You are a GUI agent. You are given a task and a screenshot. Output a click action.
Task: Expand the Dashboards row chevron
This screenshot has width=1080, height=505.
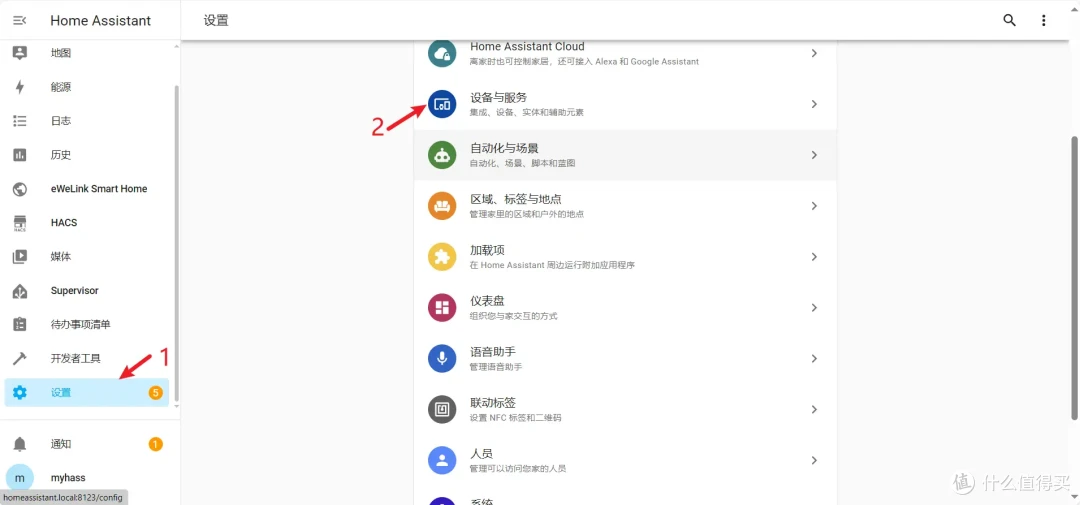point(814,308)
